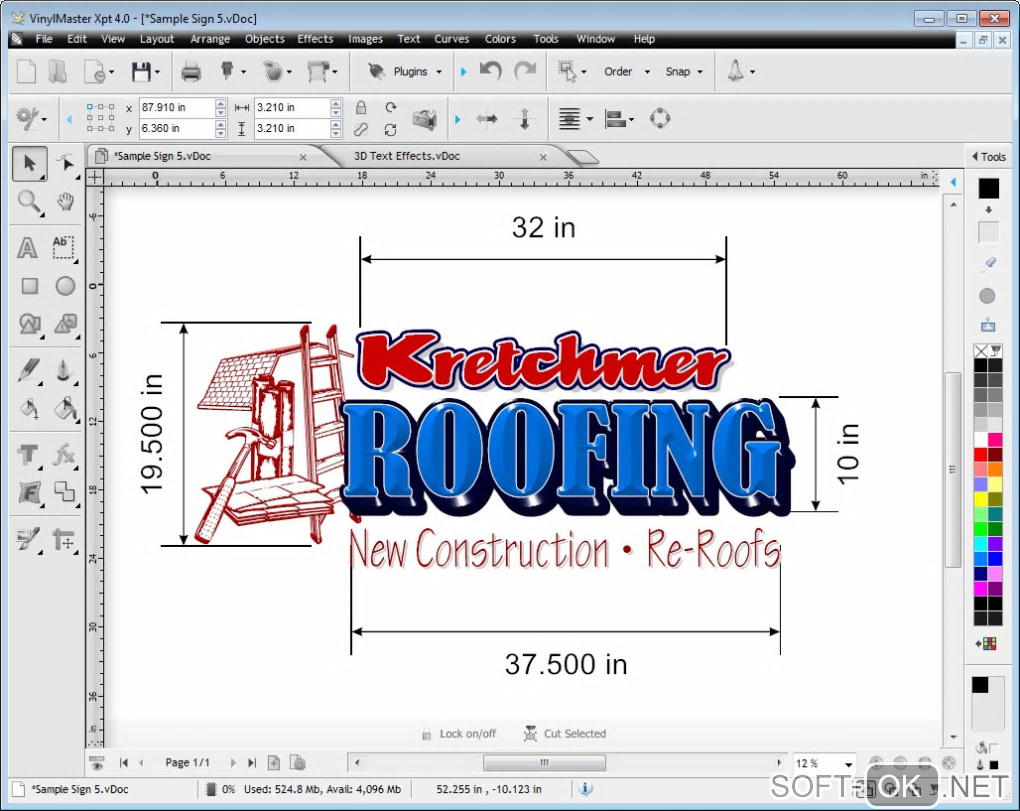Toggle the chain link size option
Image resolution: width=1020 pixels, height=811 pixels.
(x=361, y=129)
